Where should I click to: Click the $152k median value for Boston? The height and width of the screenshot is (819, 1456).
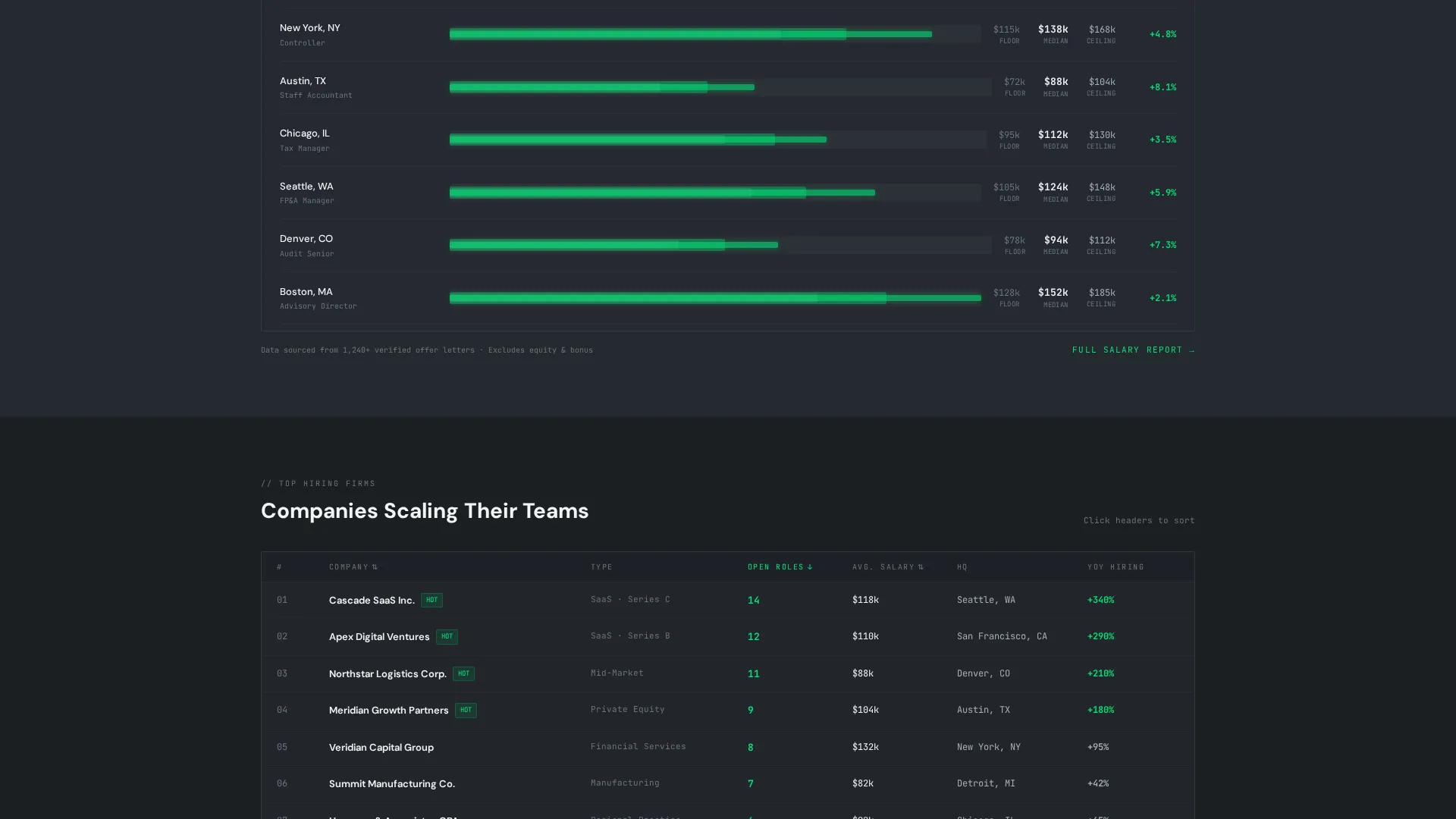pos(1053,293)
